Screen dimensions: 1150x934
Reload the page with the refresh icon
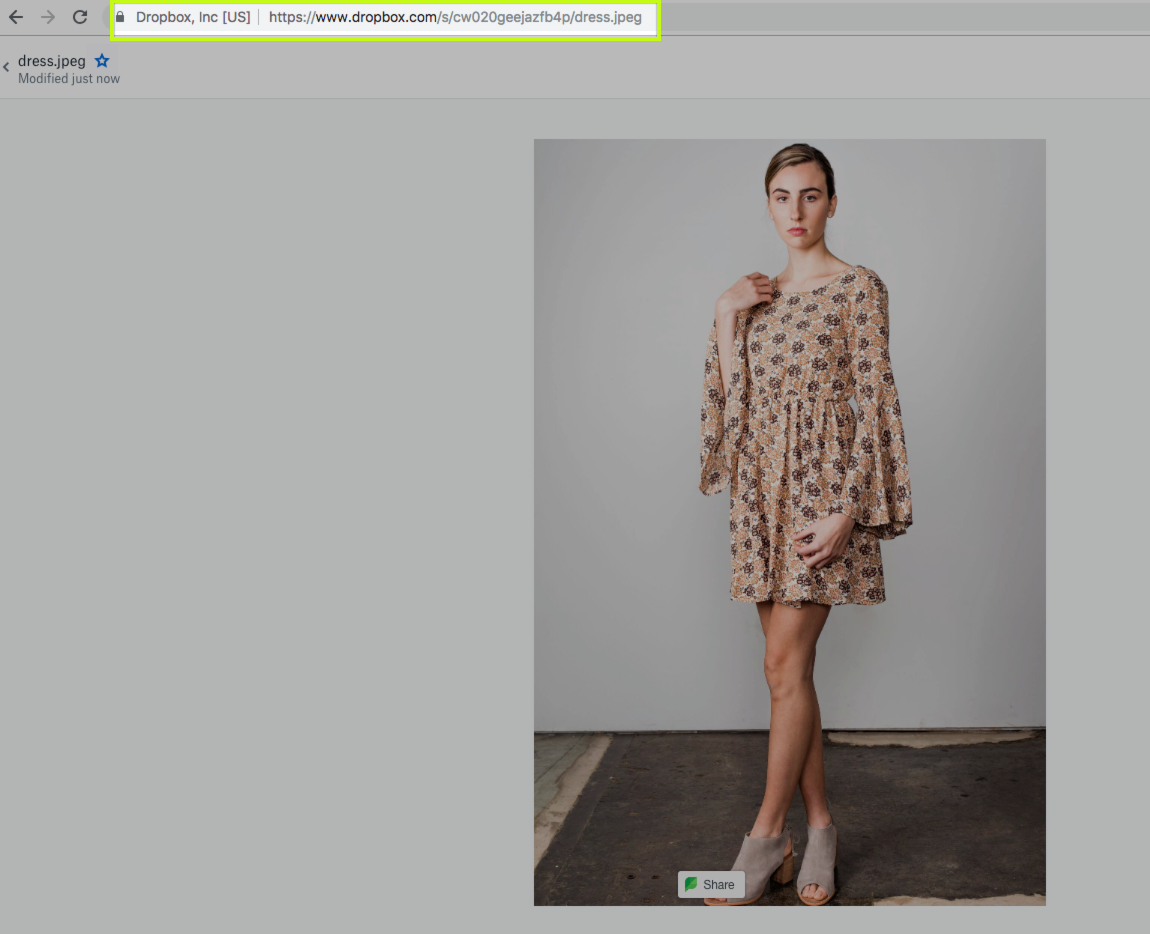click(80, 17)
